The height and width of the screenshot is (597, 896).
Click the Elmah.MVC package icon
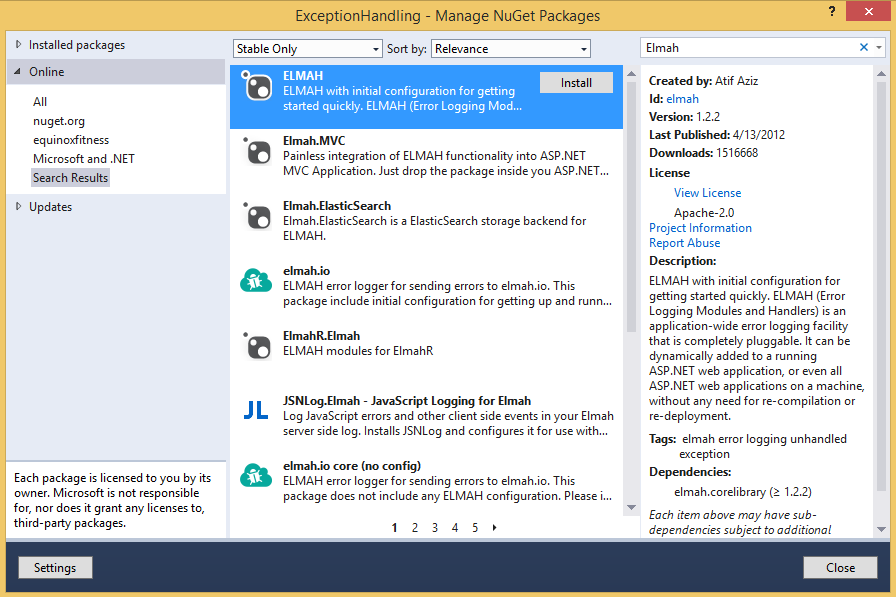point(257,151)
